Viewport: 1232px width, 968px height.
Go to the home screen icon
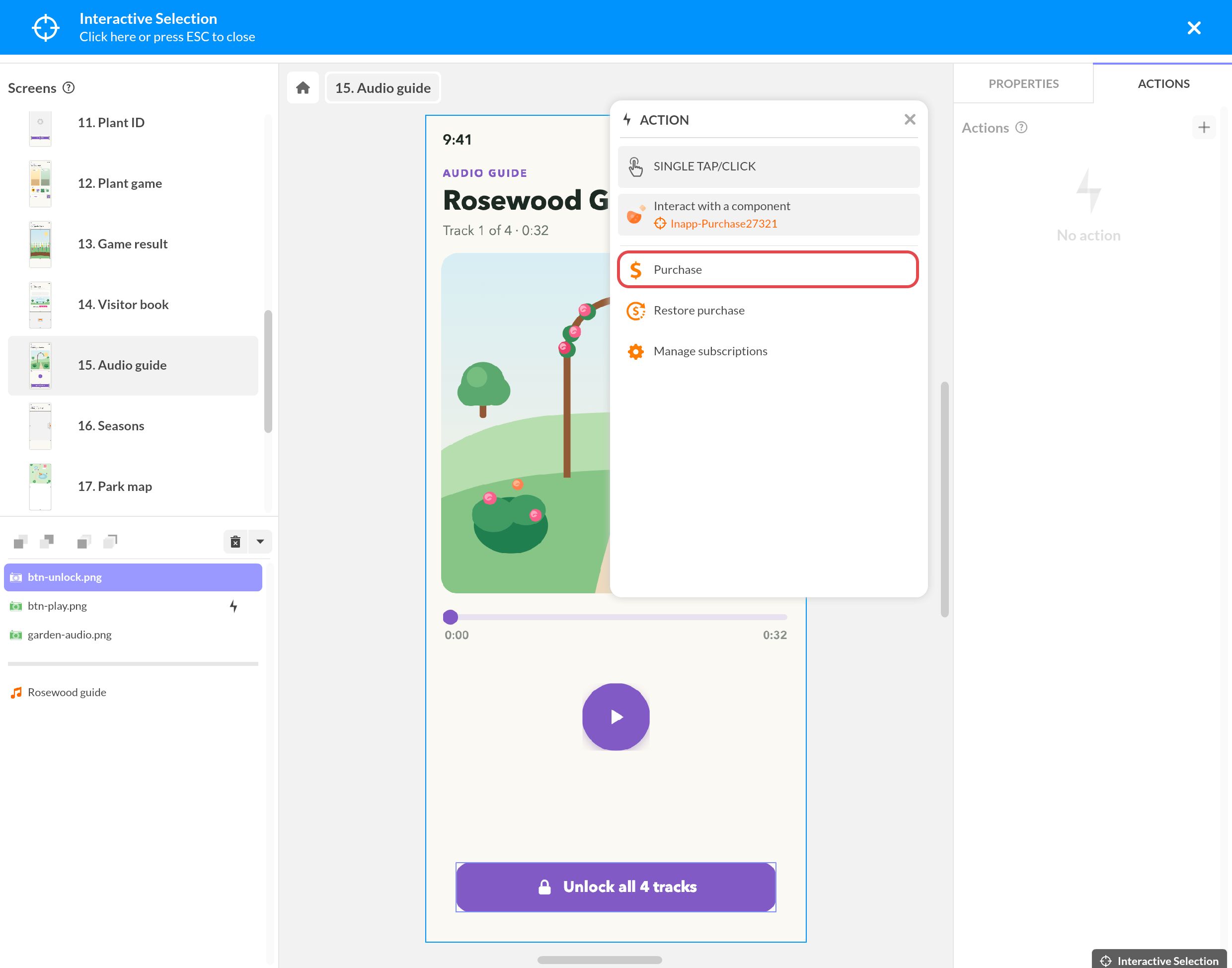point(303,88)
